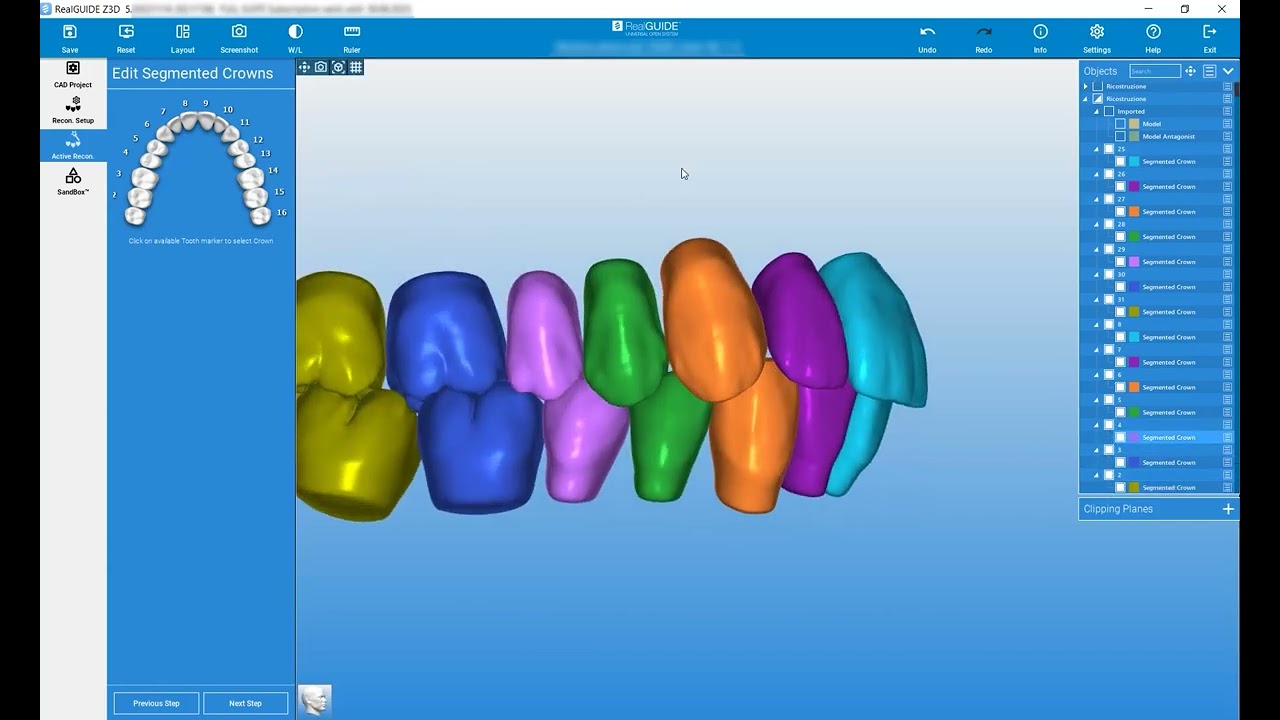This screenshot has width=1280, height=720.
Task: Toggle visibility checkbox for Model
Action: [x=1120, y=124]
